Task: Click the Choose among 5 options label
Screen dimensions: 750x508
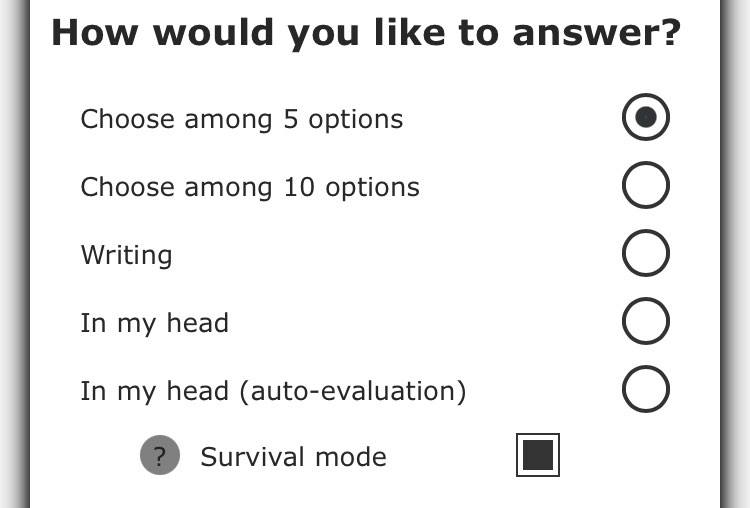Action: pos(242,119)
